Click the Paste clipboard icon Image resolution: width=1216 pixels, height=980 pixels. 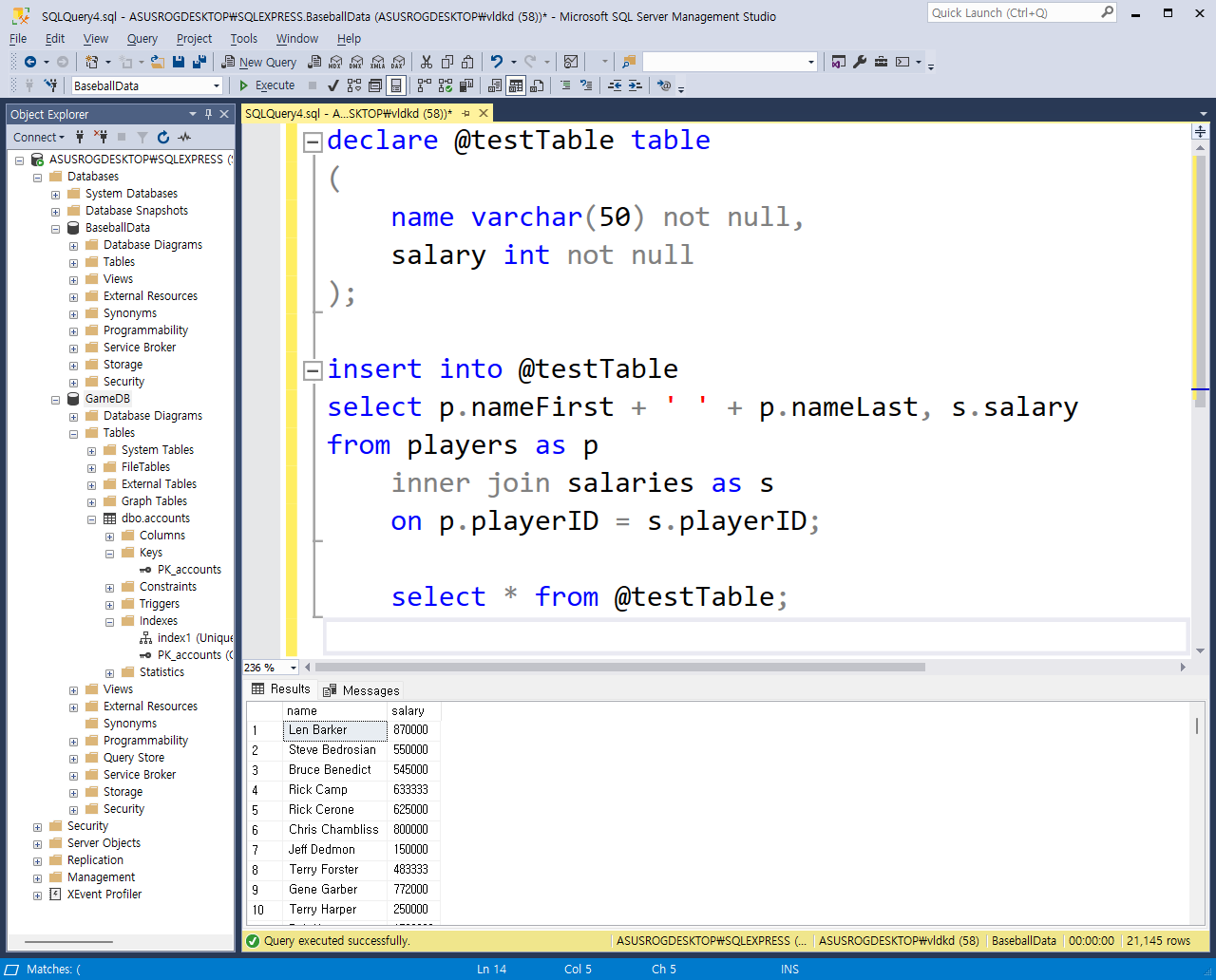click(x=468, y=62)
